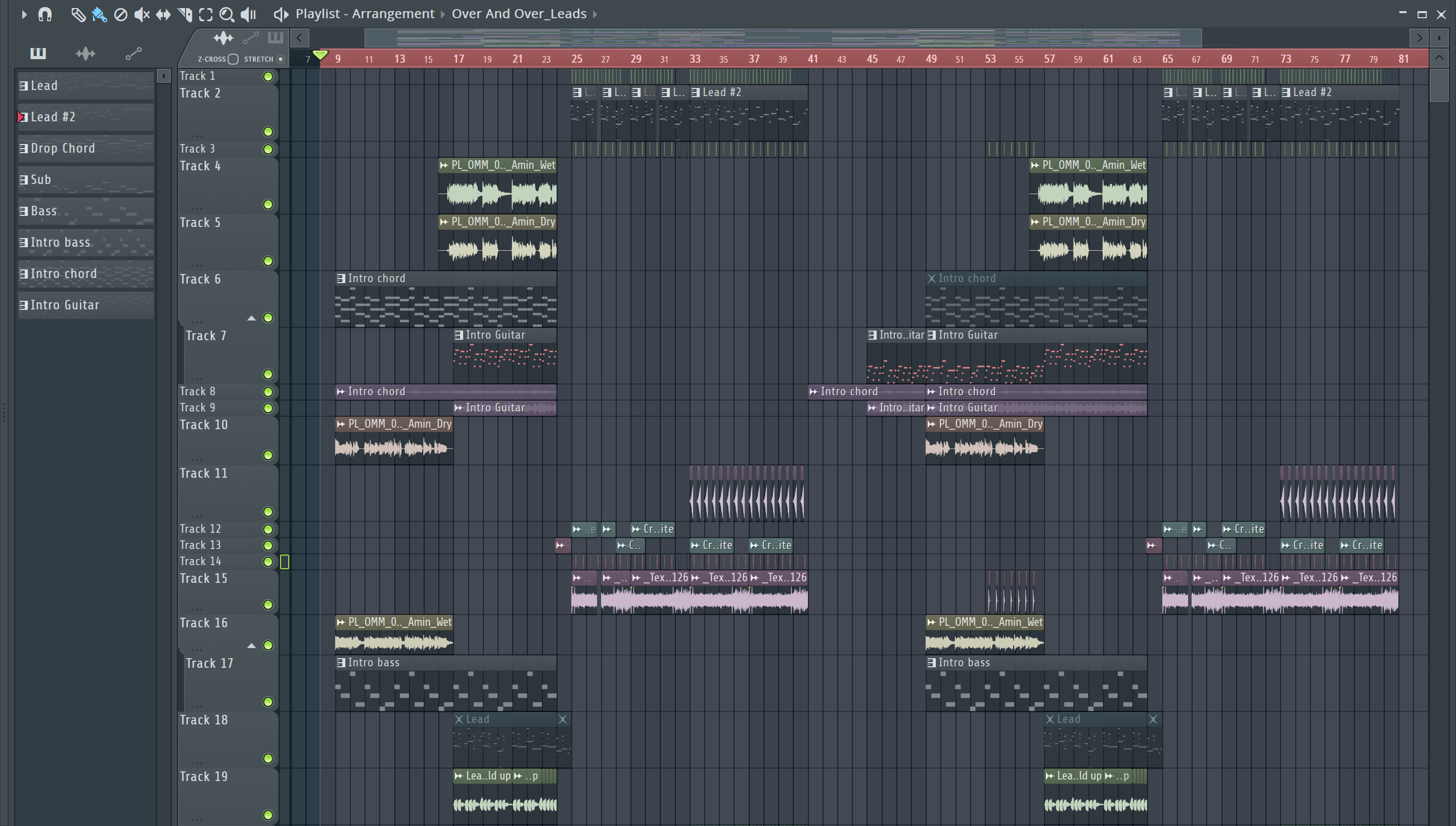Mute Track 11 with green light
The height and width of the screenshot is (826, 1456).
(x=268, y=512)
